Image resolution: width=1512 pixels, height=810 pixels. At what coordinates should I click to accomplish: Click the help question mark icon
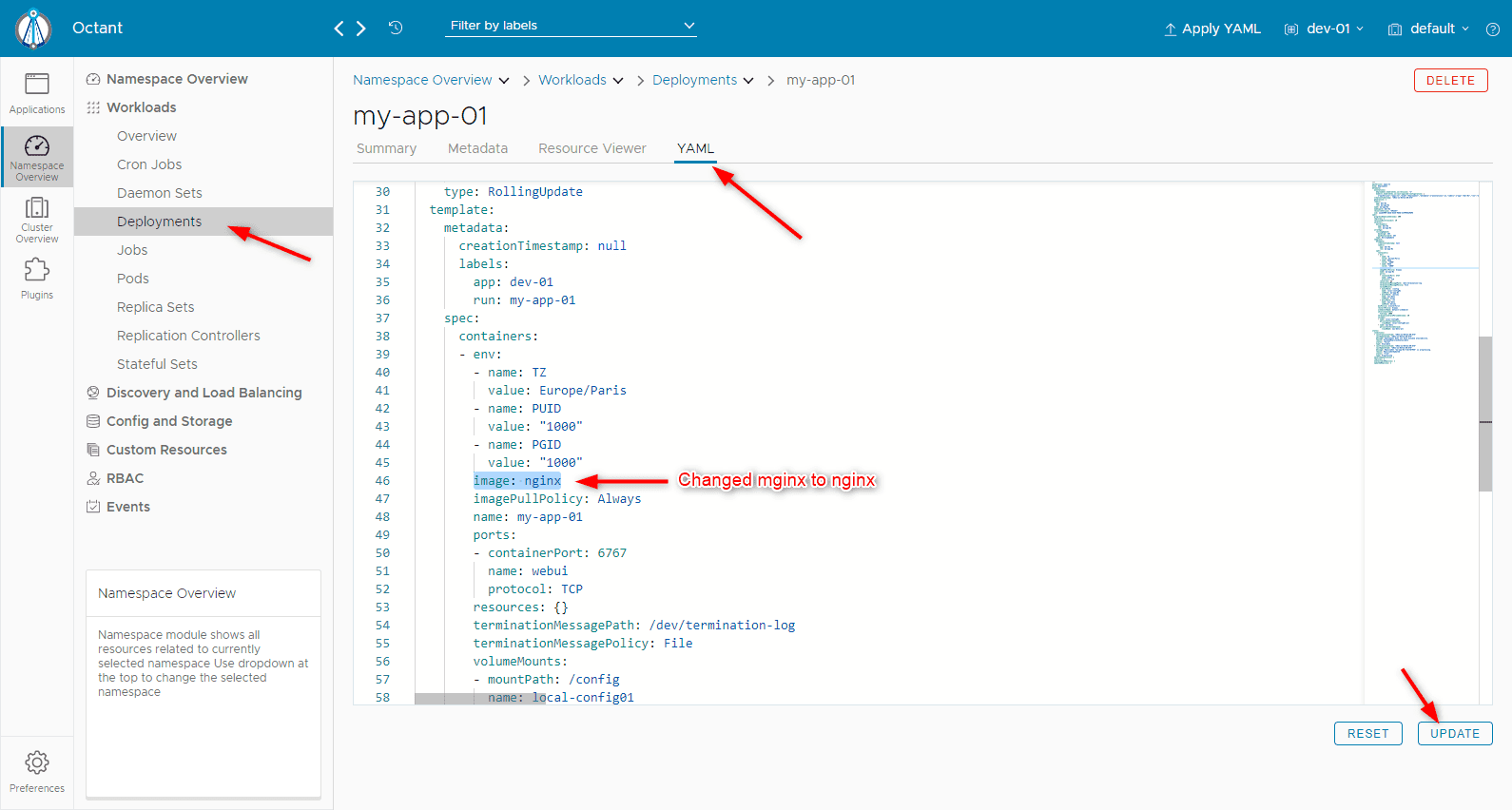[x=1493, y=29]
